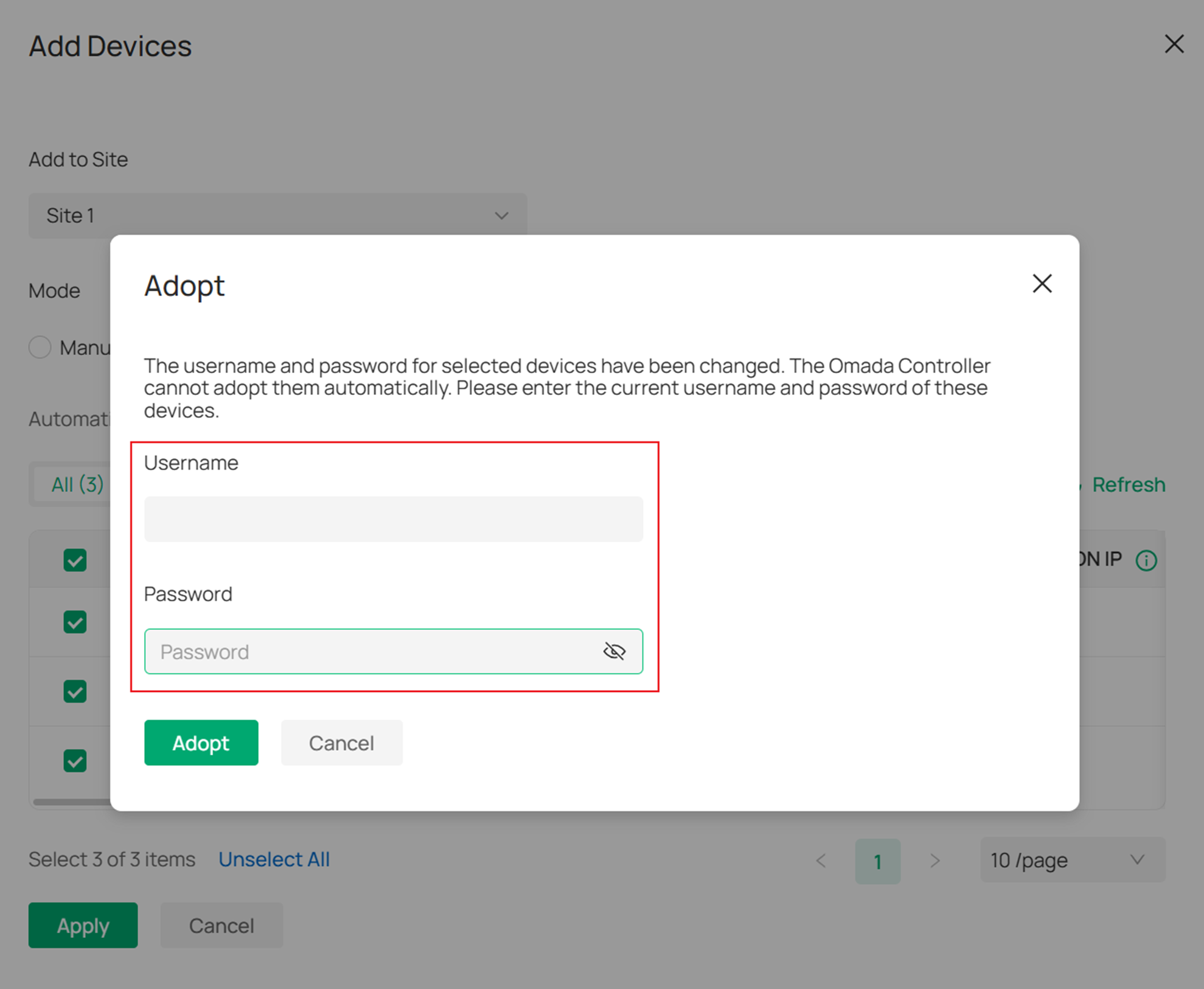1204x989 pixels.
Task: Go to the previous page of devices
Action: (x=821, y=861)
